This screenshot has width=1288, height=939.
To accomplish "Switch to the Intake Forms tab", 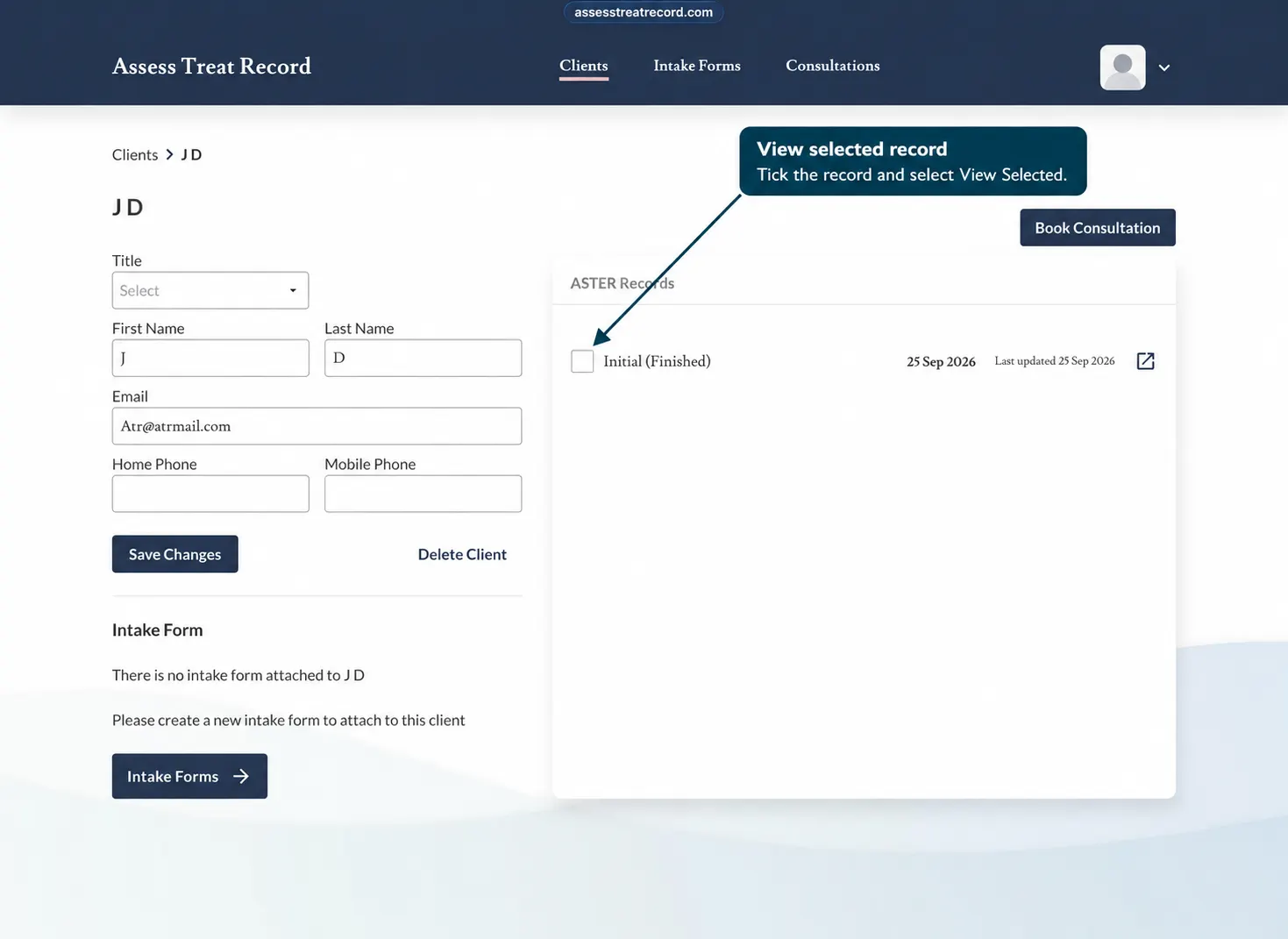I will [x=697, y=66].
